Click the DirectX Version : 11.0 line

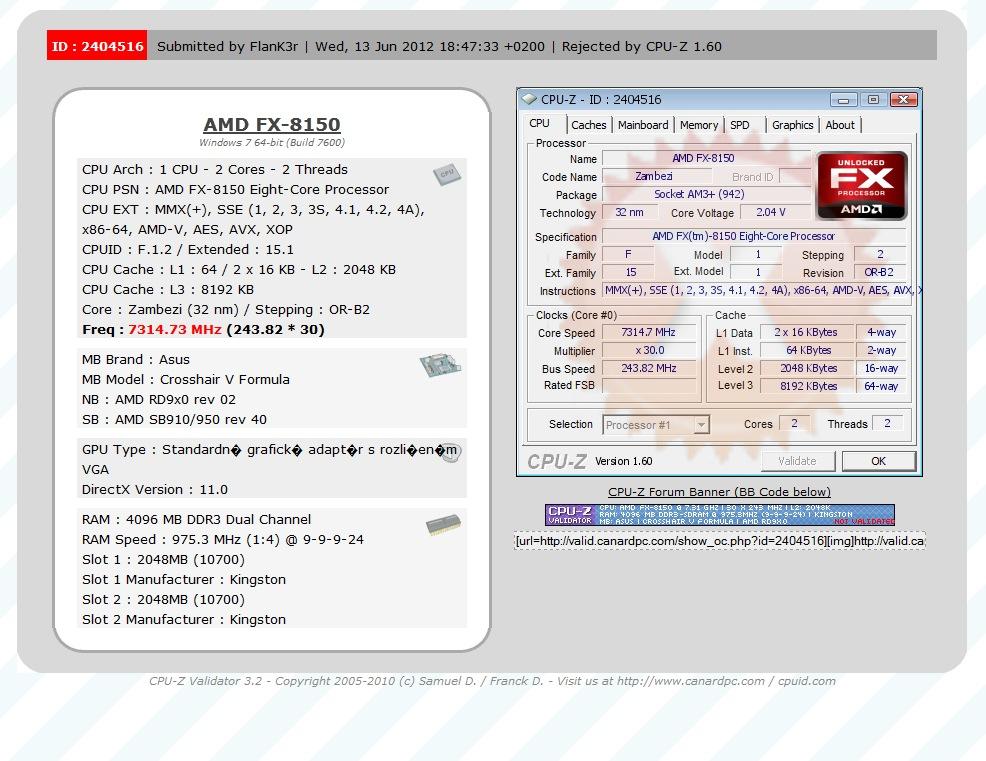pos(155,489)
